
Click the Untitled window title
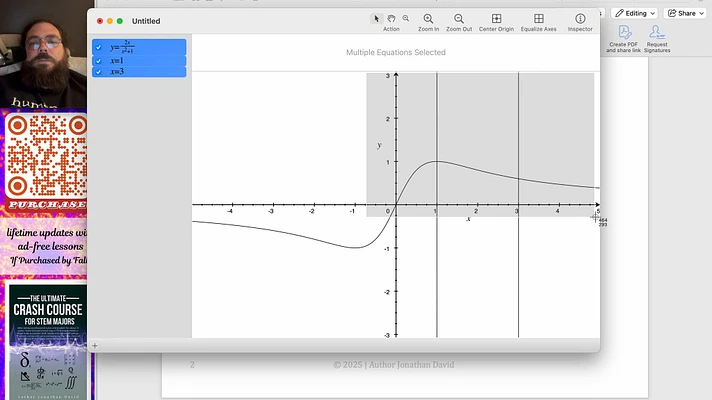pos(146,21)
